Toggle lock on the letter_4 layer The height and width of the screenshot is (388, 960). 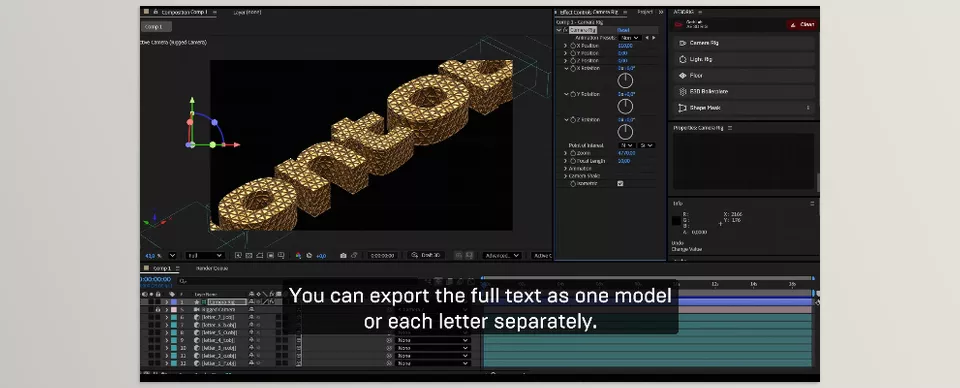point(158,340)
